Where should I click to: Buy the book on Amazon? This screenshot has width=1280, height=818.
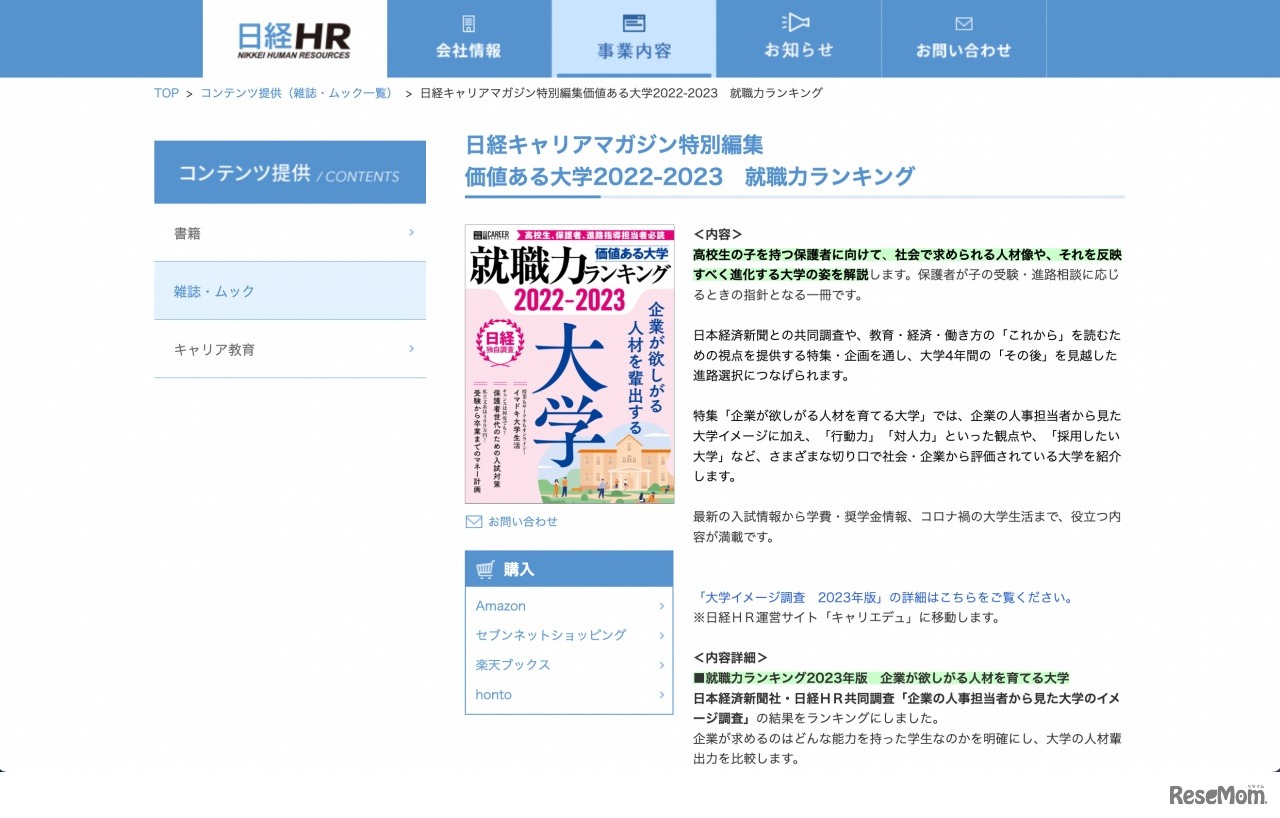tap(500, 606)
